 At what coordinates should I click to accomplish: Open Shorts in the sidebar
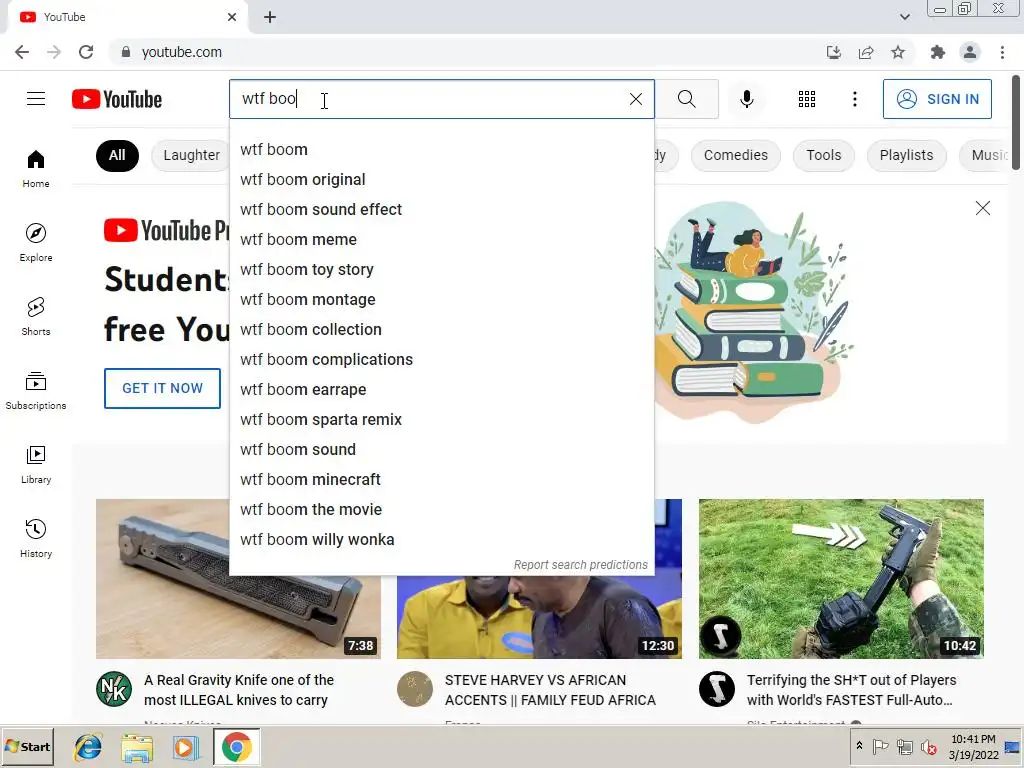(36, 317)
